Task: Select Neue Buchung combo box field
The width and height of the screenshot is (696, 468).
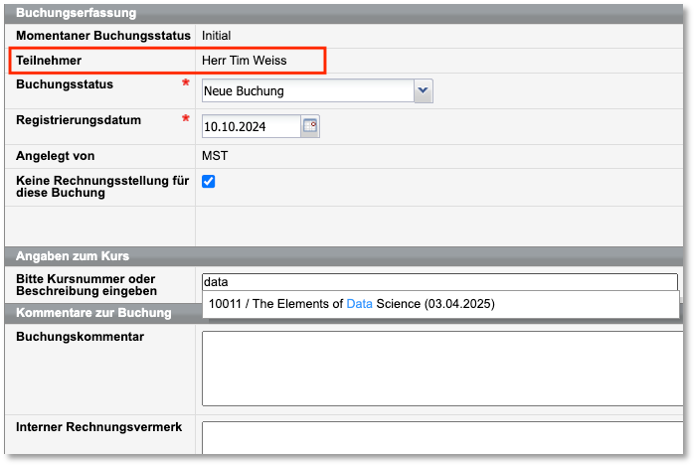Action: [317, 91]
